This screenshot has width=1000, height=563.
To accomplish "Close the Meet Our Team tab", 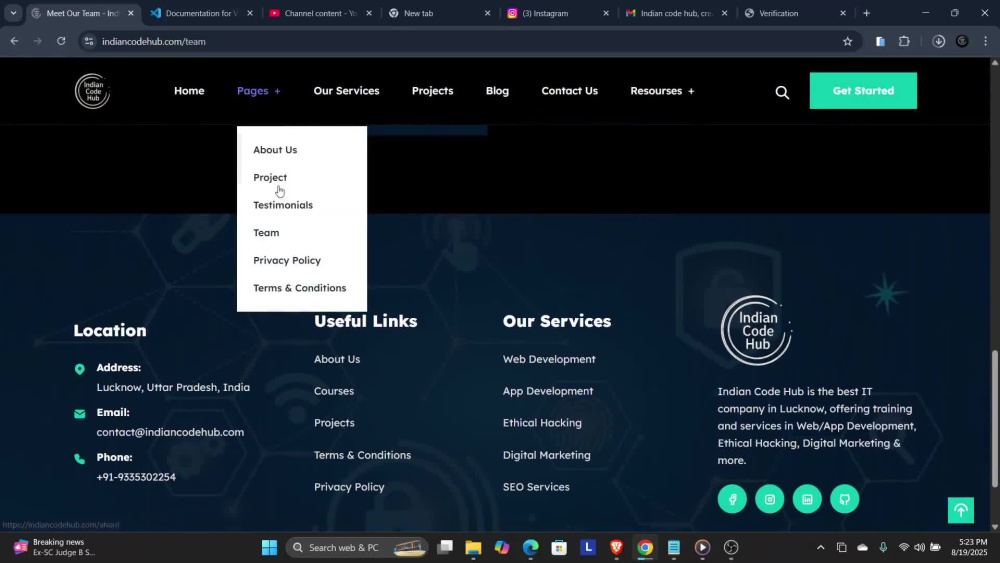I will click(131, 13).
